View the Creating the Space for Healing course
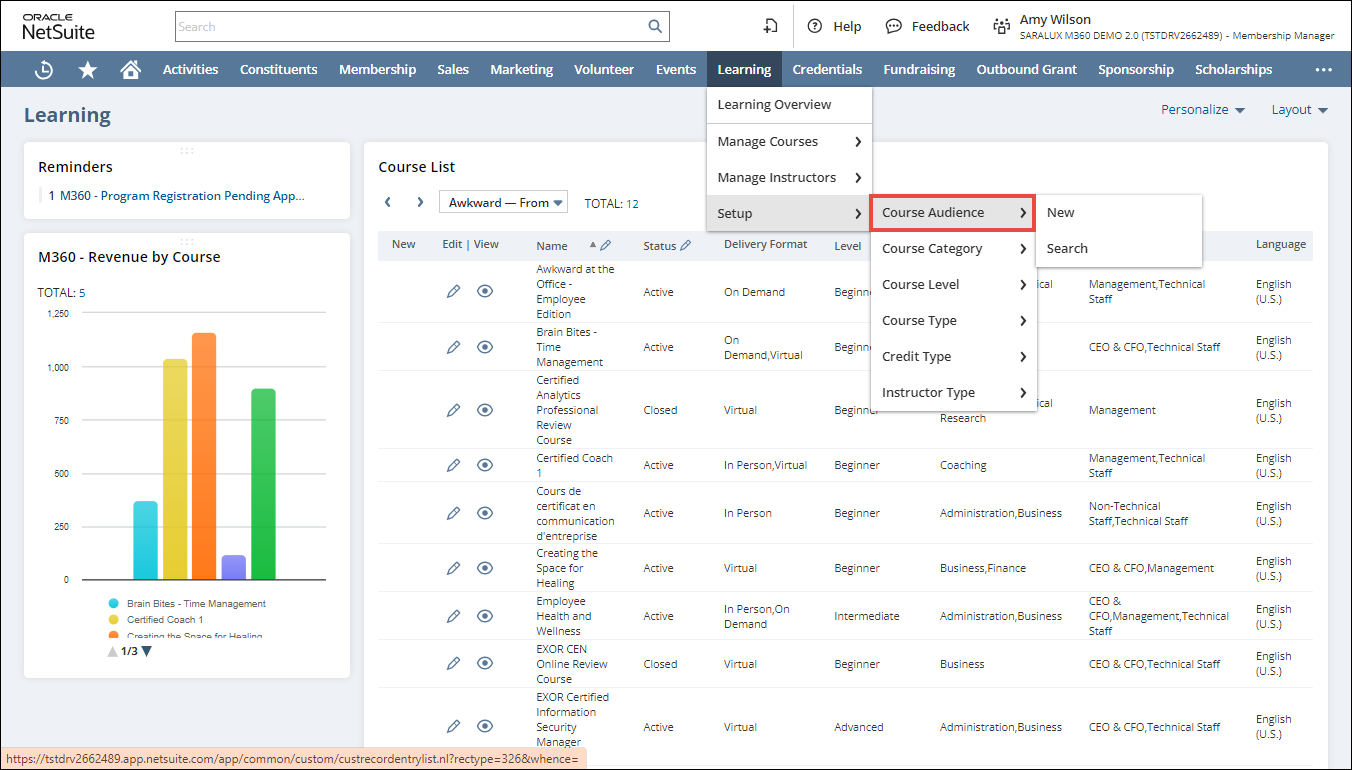 [485, 568]
